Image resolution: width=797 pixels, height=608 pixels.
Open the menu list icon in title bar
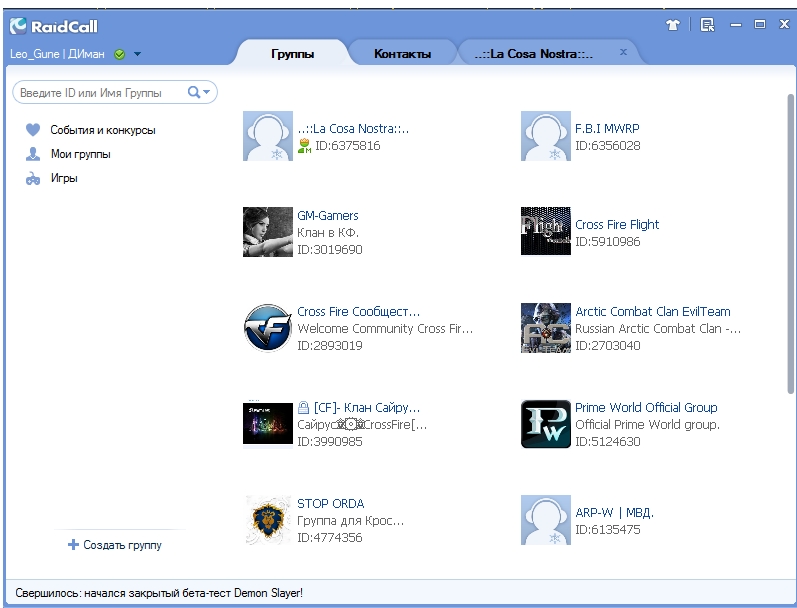tap(707, 25)
